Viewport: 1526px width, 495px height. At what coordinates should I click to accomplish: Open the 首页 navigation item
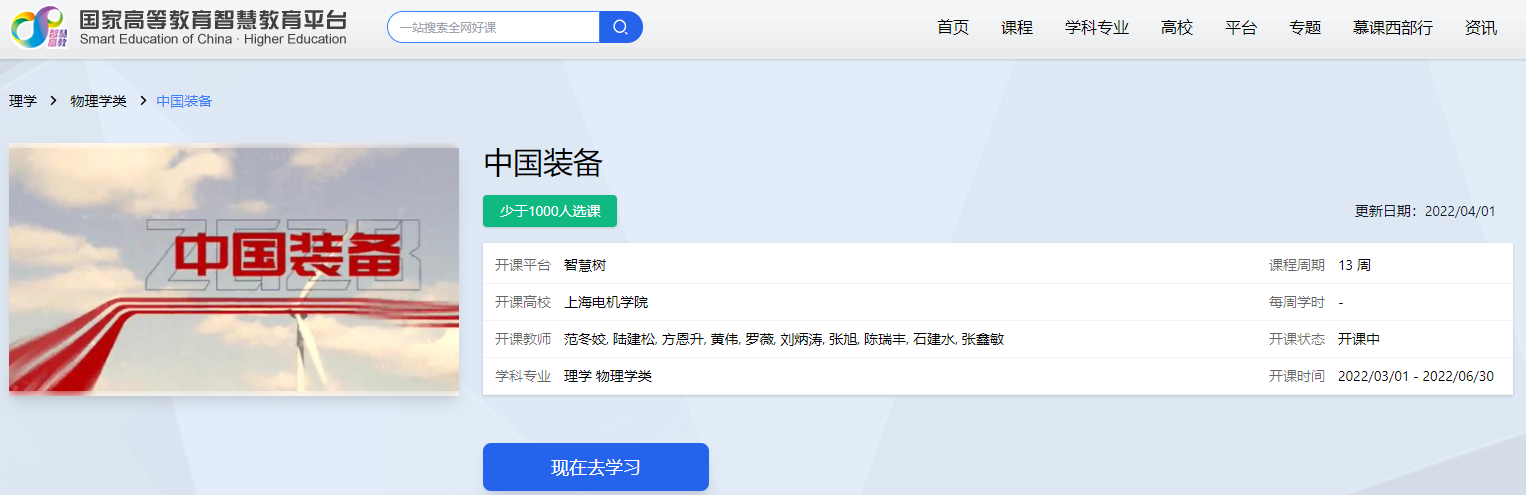952,28
